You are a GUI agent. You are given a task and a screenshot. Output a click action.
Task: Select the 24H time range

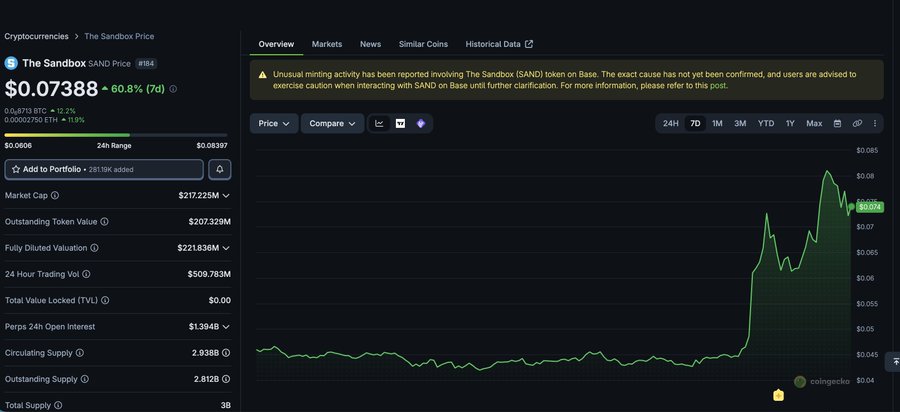[670, 123]
